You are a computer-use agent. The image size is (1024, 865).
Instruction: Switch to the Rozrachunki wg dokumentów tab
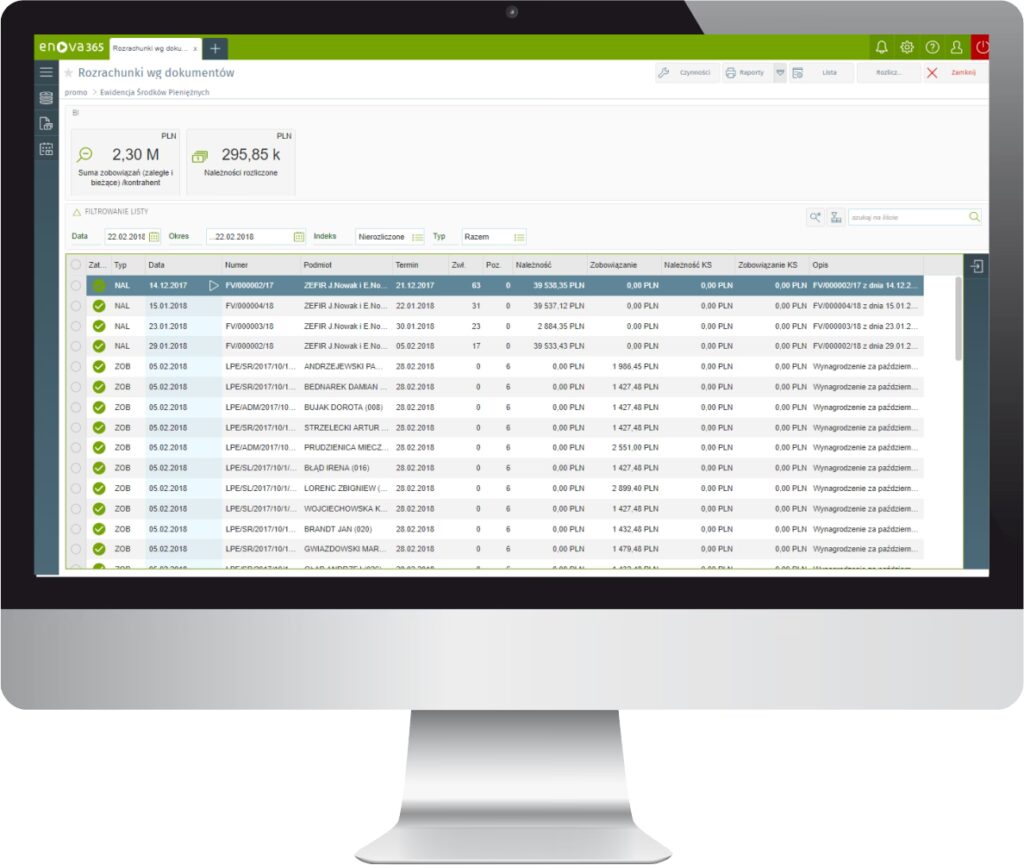pyautogui.click(x=152, y=47)
